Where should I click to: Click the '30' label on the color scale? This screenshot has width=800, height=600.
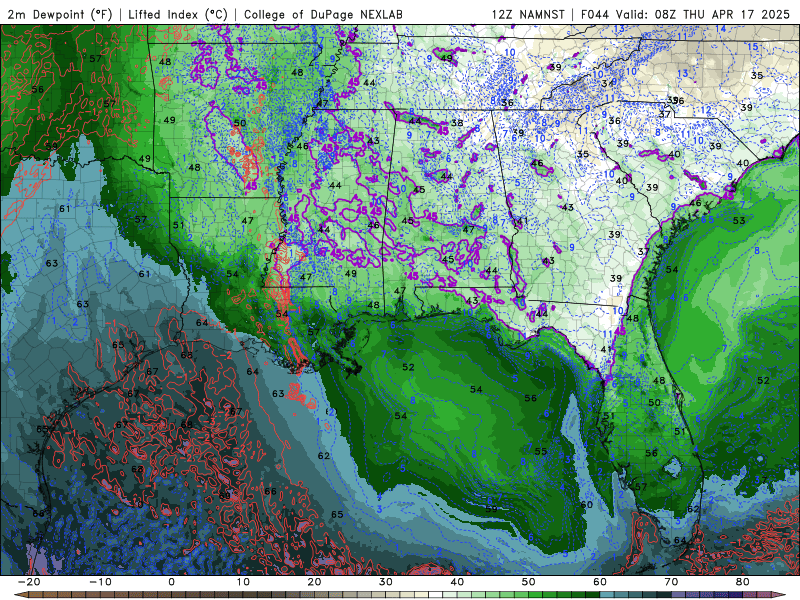point(386,582)
